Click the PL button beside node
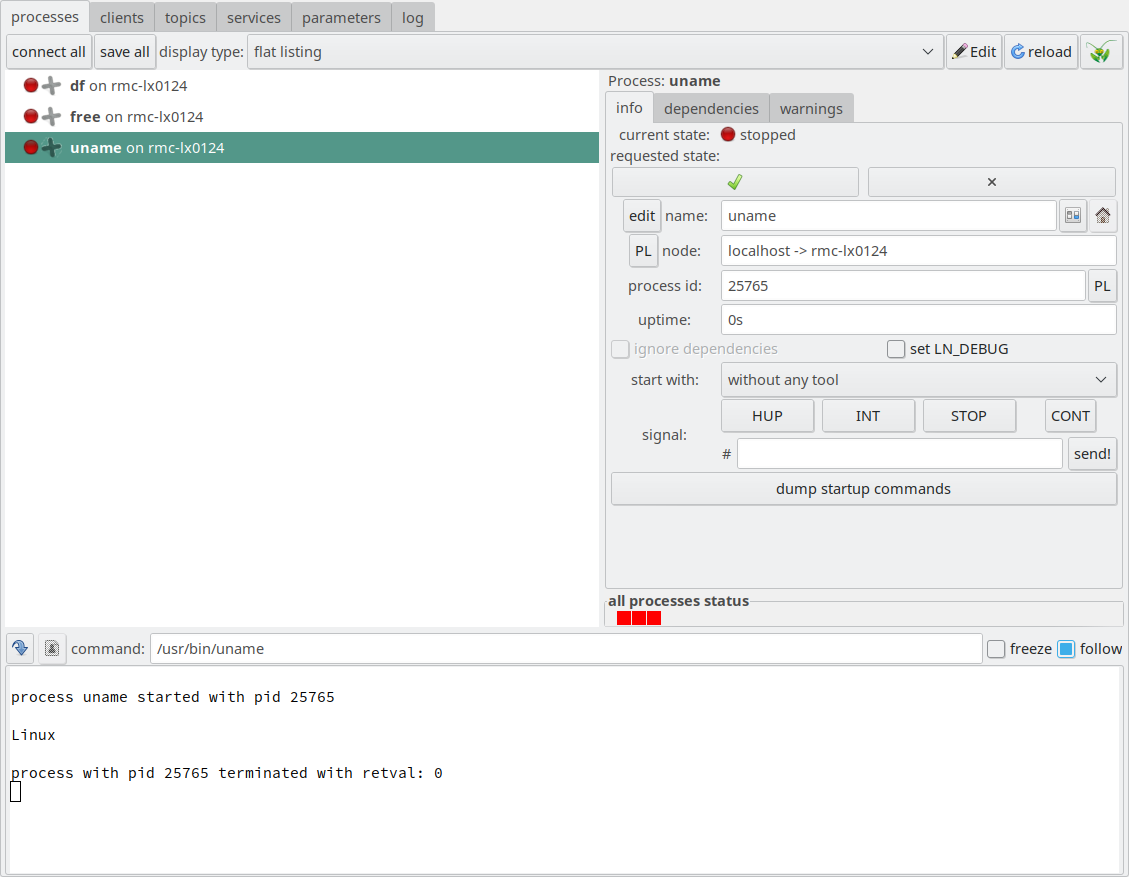The image size is (1129, 877). [x=643, y=251]
